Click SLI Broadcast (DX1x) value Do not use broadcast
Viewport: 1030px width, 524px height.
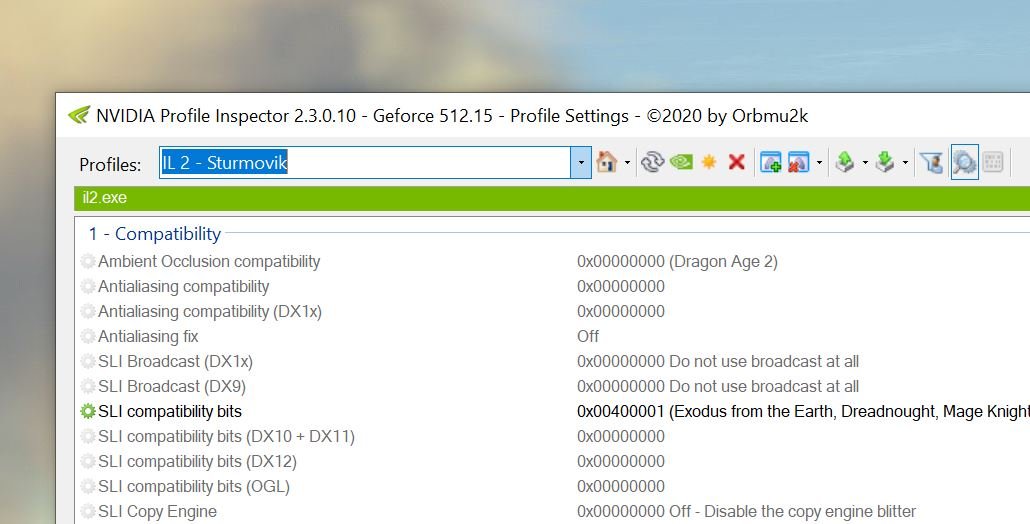[718, 361]
